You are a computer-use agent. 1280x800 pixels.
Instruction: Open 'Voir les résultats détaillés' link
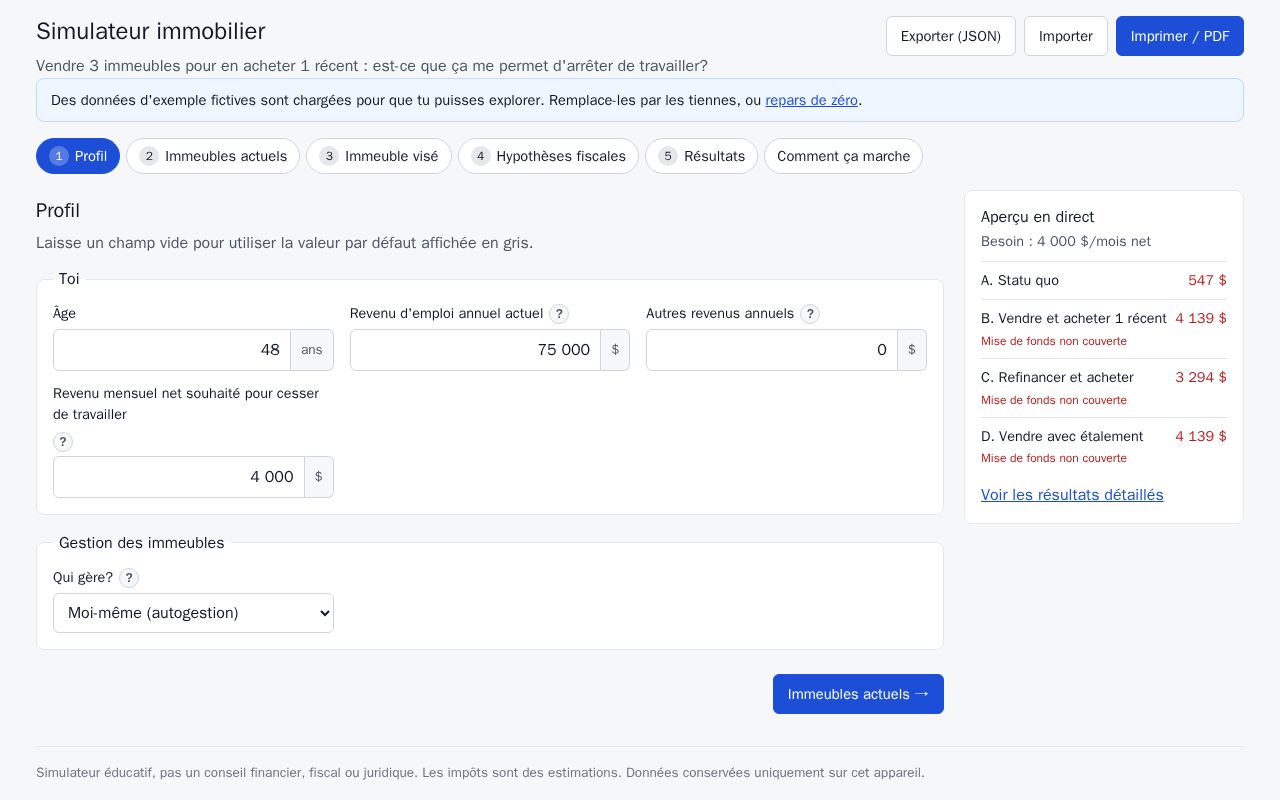point(1072,495)
